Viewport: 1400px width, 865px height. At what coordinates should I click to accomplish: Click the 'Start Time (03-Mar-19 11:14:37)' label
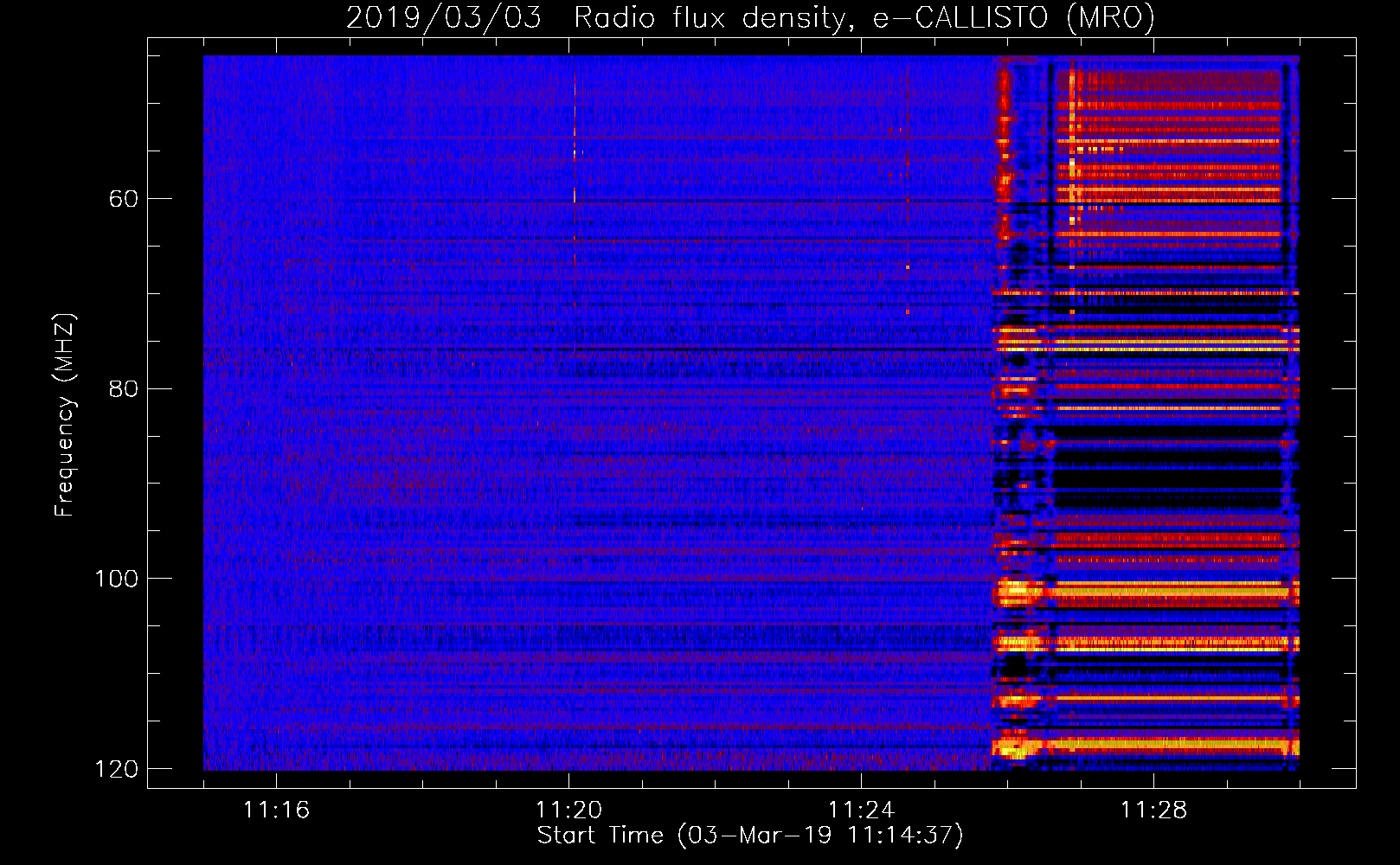750,836
